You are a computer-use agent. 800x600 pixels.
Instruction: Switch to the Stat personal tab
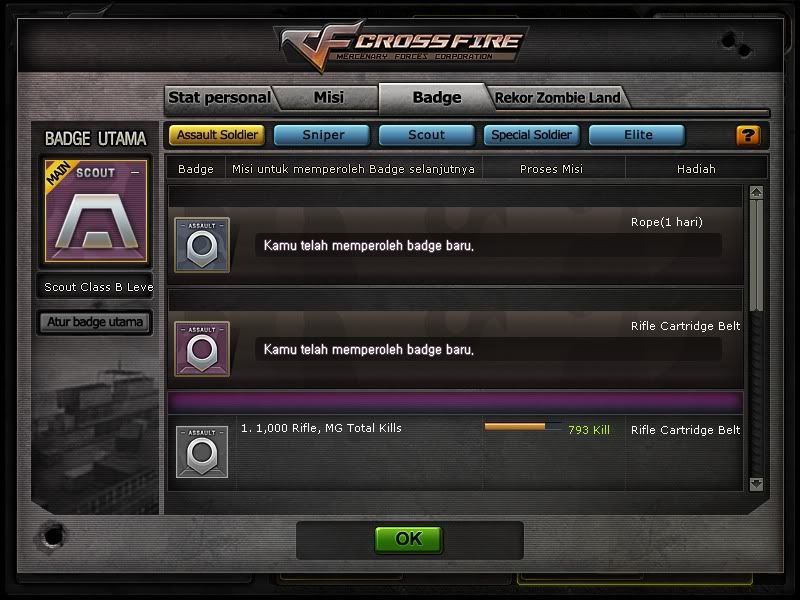(219, 97)
